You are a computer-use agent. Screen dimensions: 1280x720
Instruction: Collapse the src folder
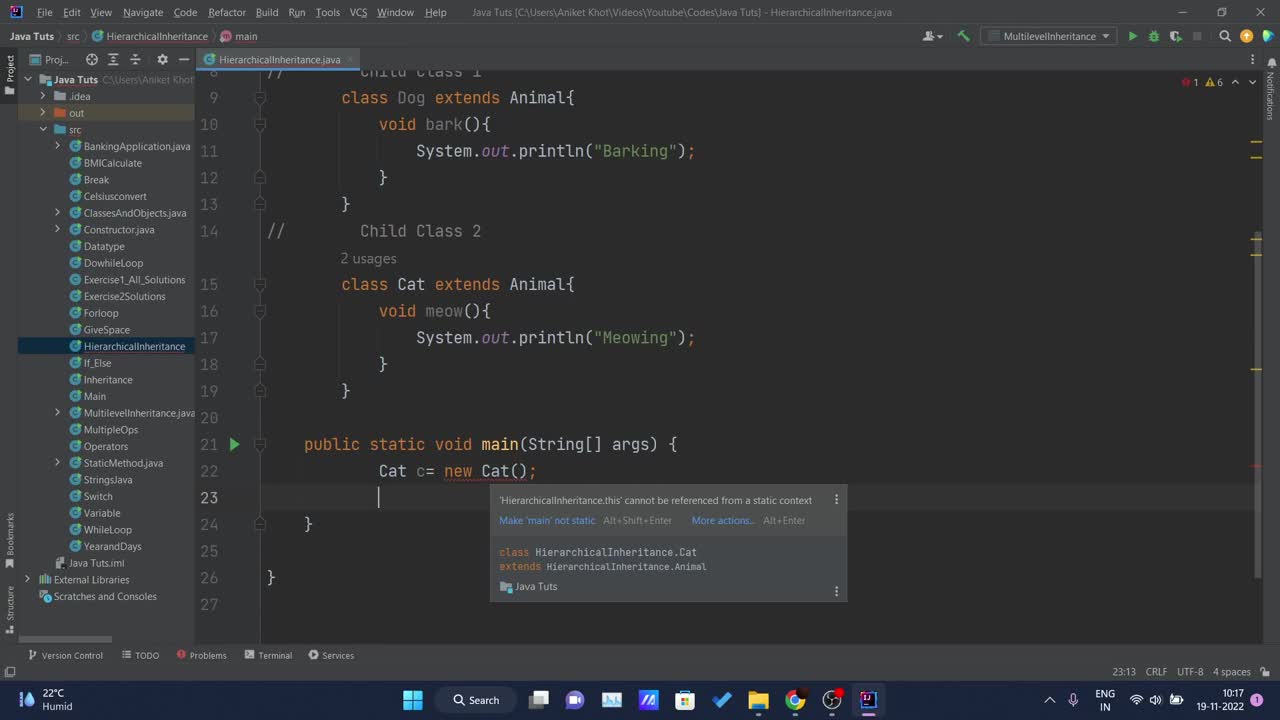pyautogui.click(x=43, y=130)
